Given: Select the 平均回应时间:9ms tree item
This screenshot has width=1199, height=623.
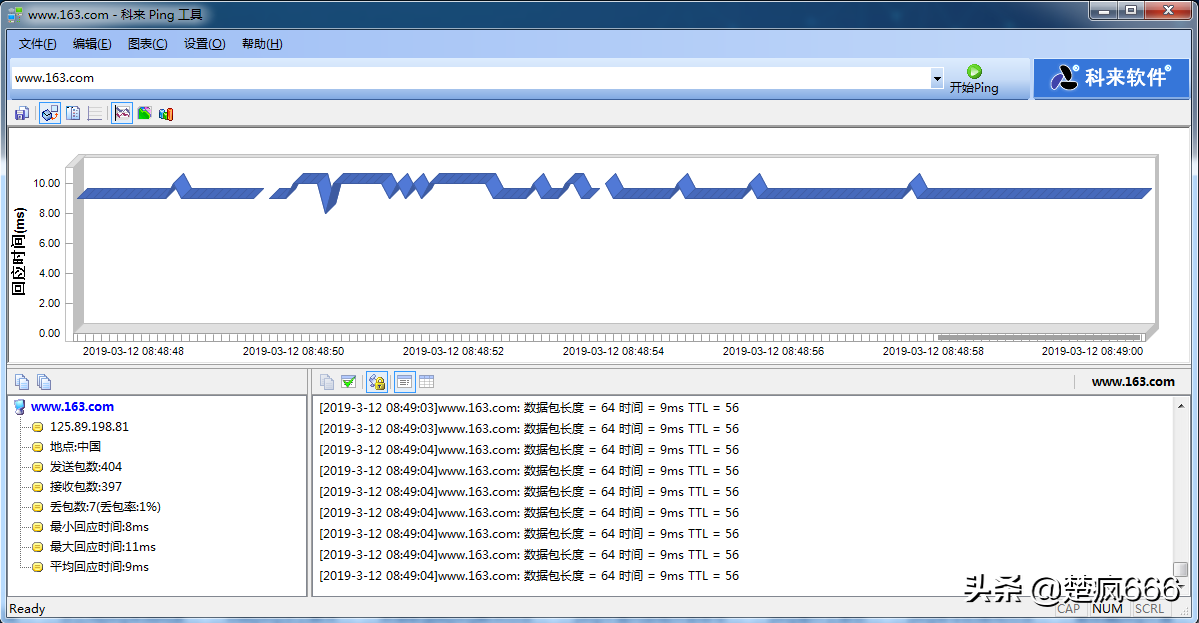Looking at the screenshot, I should click(x=99, y=566).
